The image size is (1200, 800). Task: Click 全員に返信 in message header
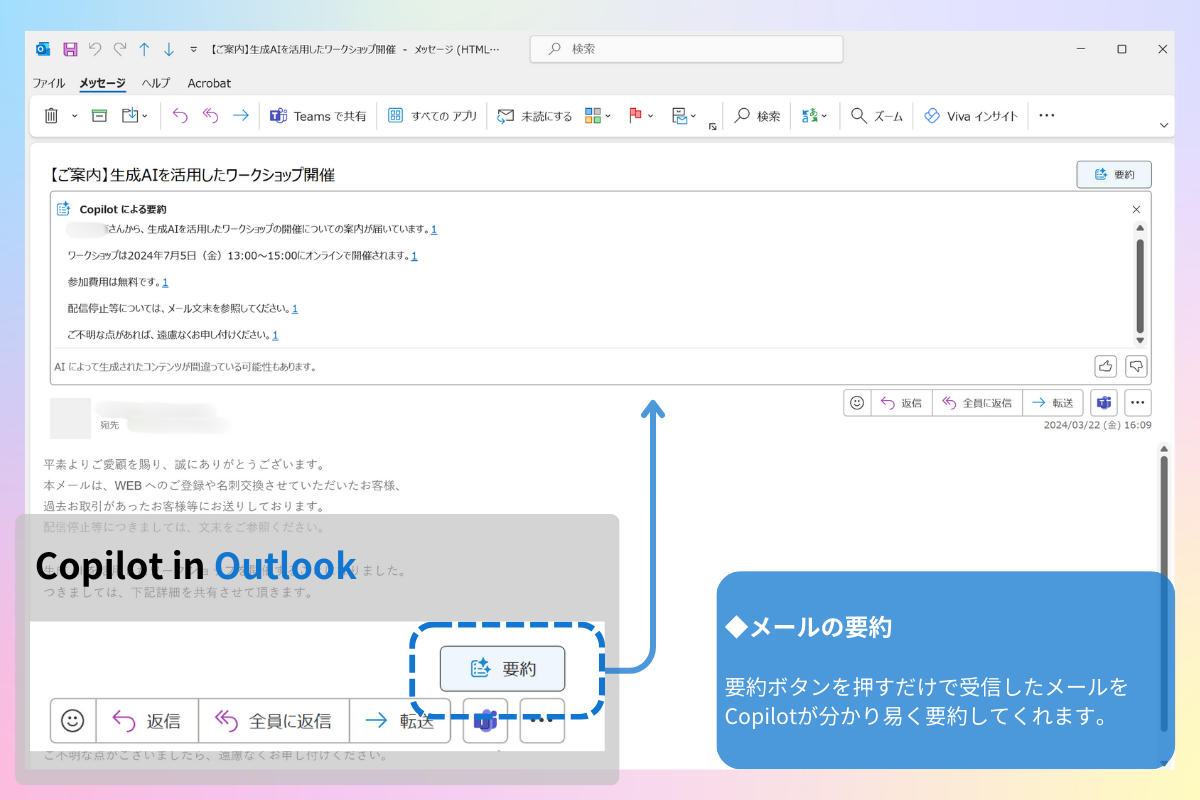coord(977,403)
